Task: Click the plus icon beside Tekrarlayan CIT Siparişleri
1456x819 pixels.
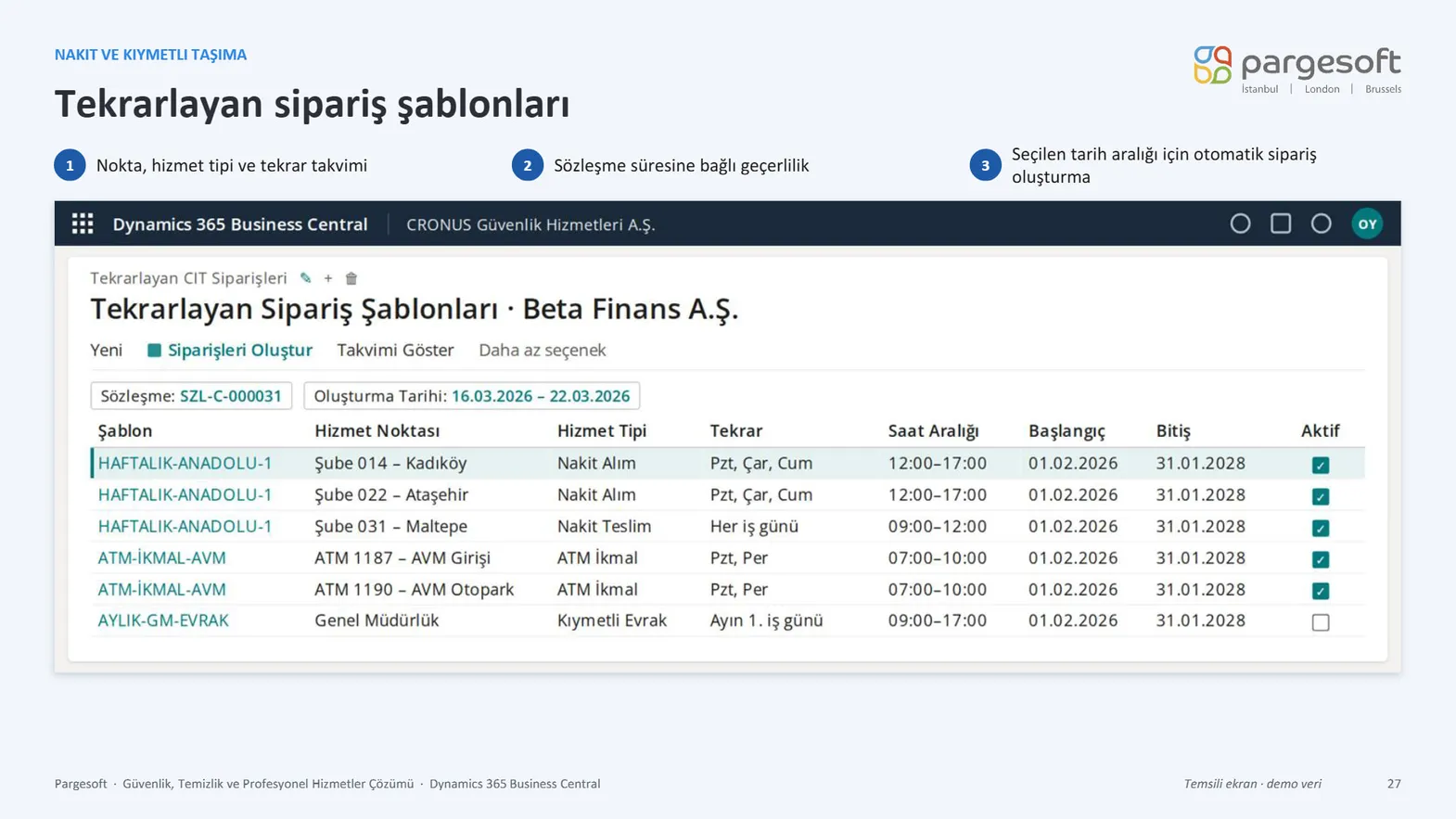Action: tap(328, 278)
